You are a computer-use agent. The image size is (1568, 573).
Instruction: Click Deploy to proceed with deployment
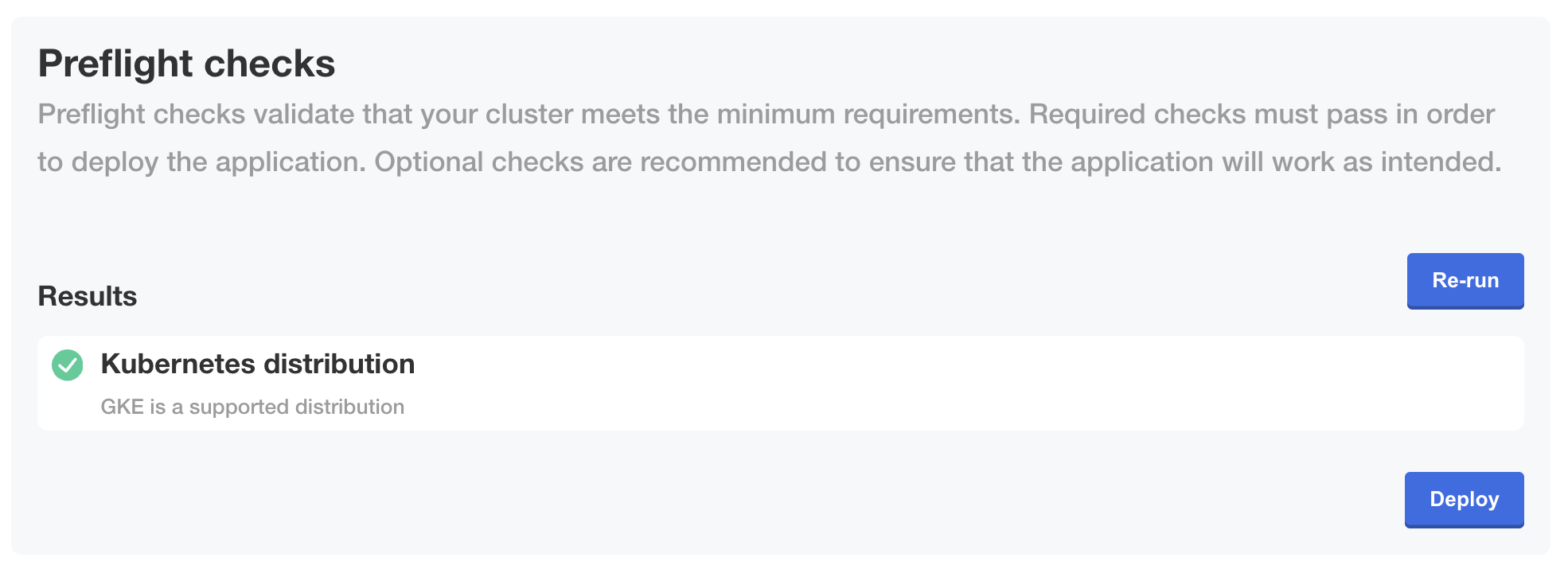[x=1464, y=499]
